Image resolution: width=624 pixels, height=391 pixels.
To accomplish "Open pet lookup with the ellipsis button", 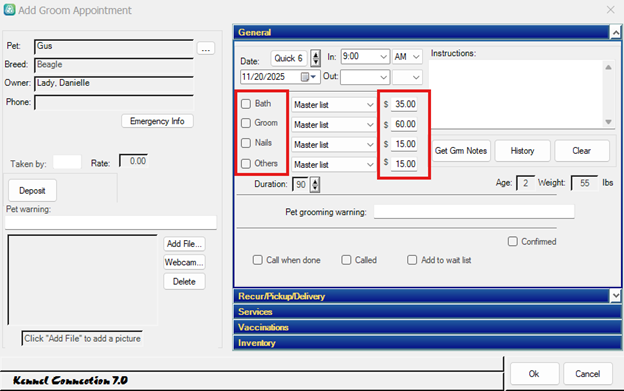I will tap(206, 48).
